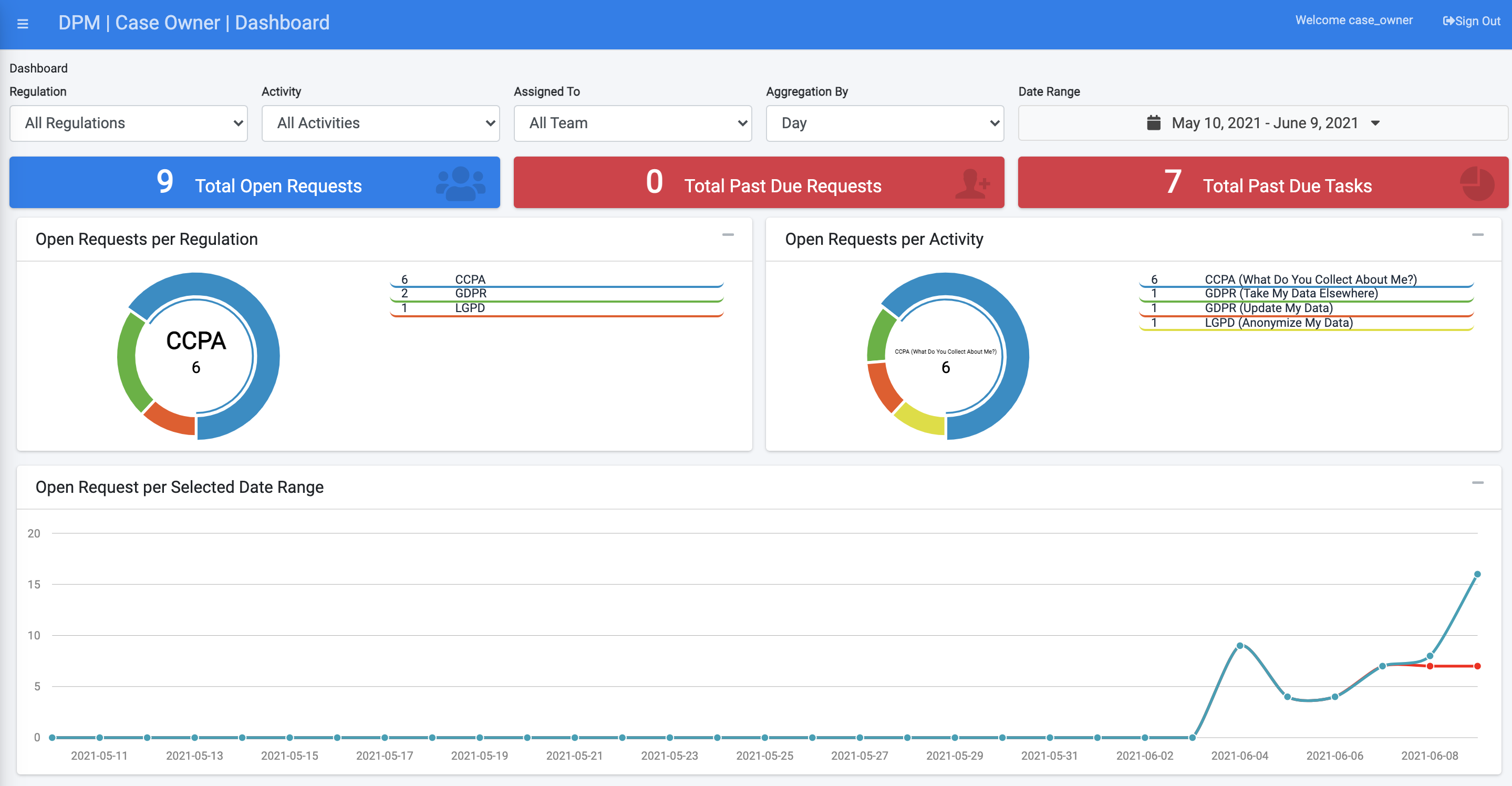The height and width of the screenshot is (786, 1512).
Task: Open the Aggregation By Day dropdown
Action: 885,123
